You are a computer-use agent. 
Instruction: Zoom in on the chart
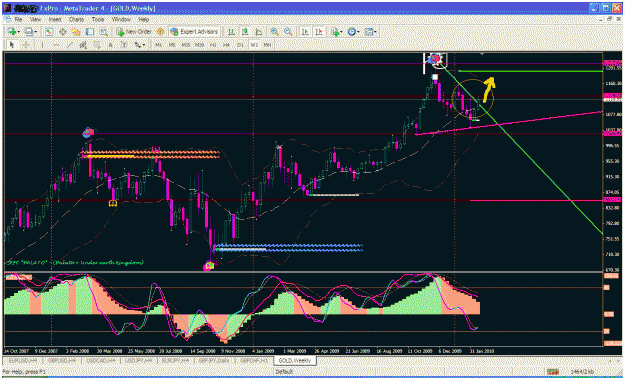click(x=274, y=32)
